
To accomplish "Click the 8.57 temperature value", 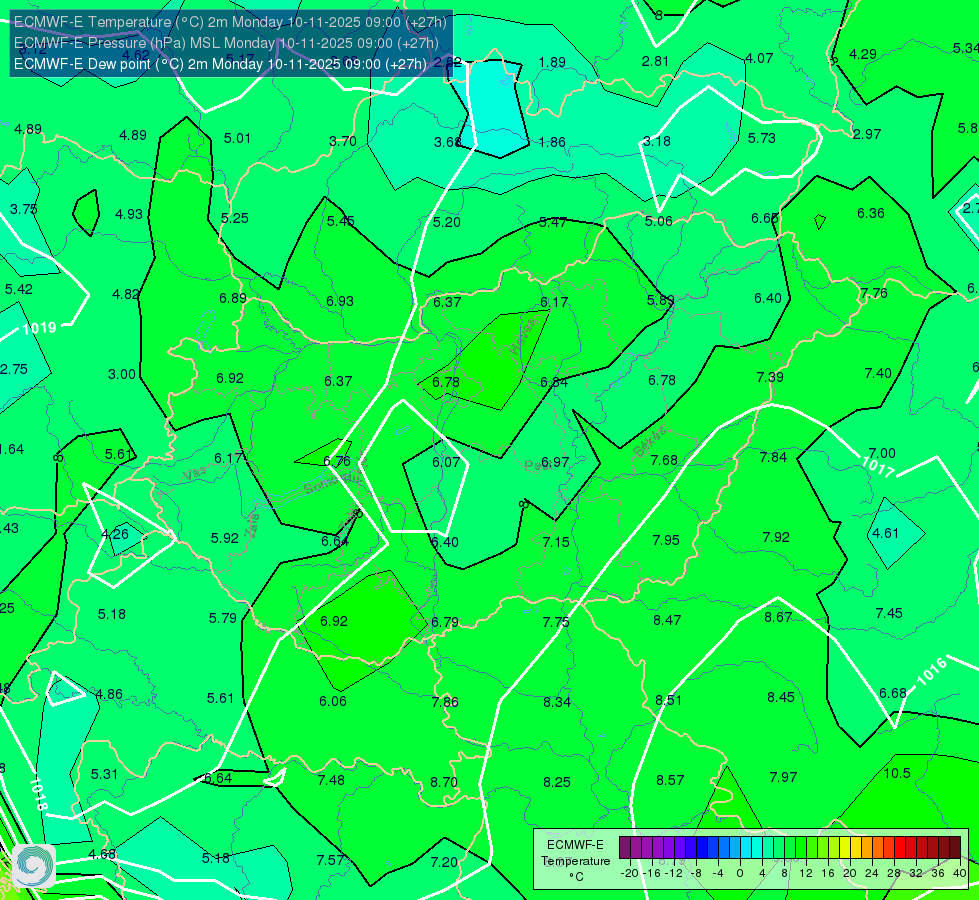I will [x=670, y=780].
